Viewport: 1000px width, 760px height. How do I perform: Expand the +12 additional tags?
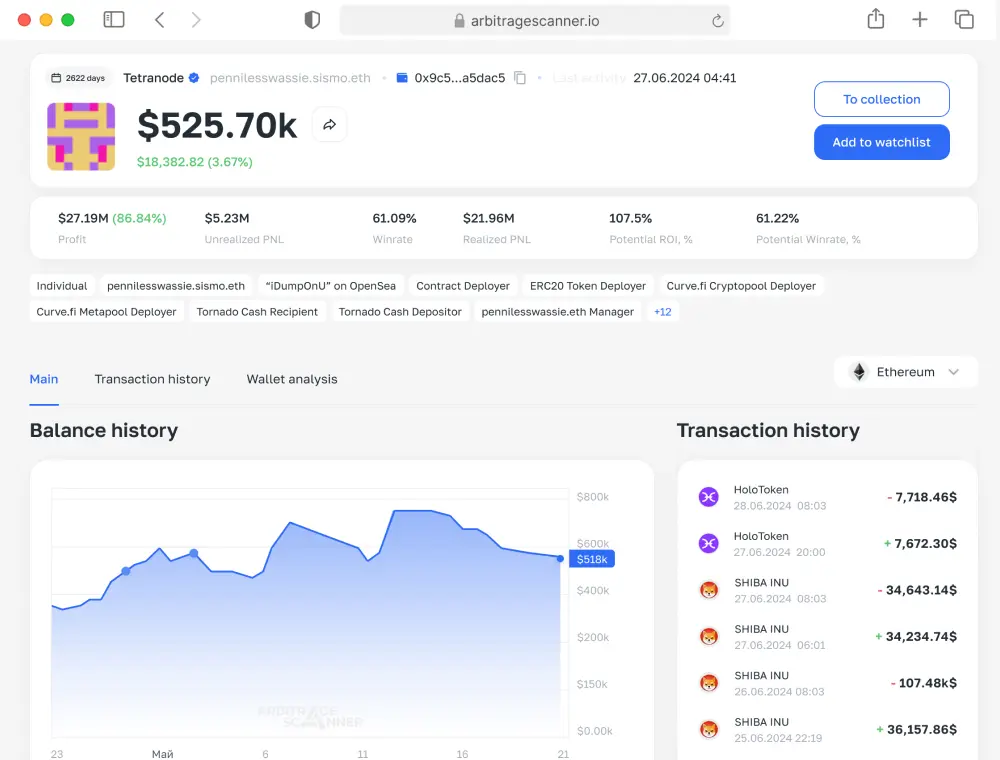pyautogui.click(x=662, y=312)
